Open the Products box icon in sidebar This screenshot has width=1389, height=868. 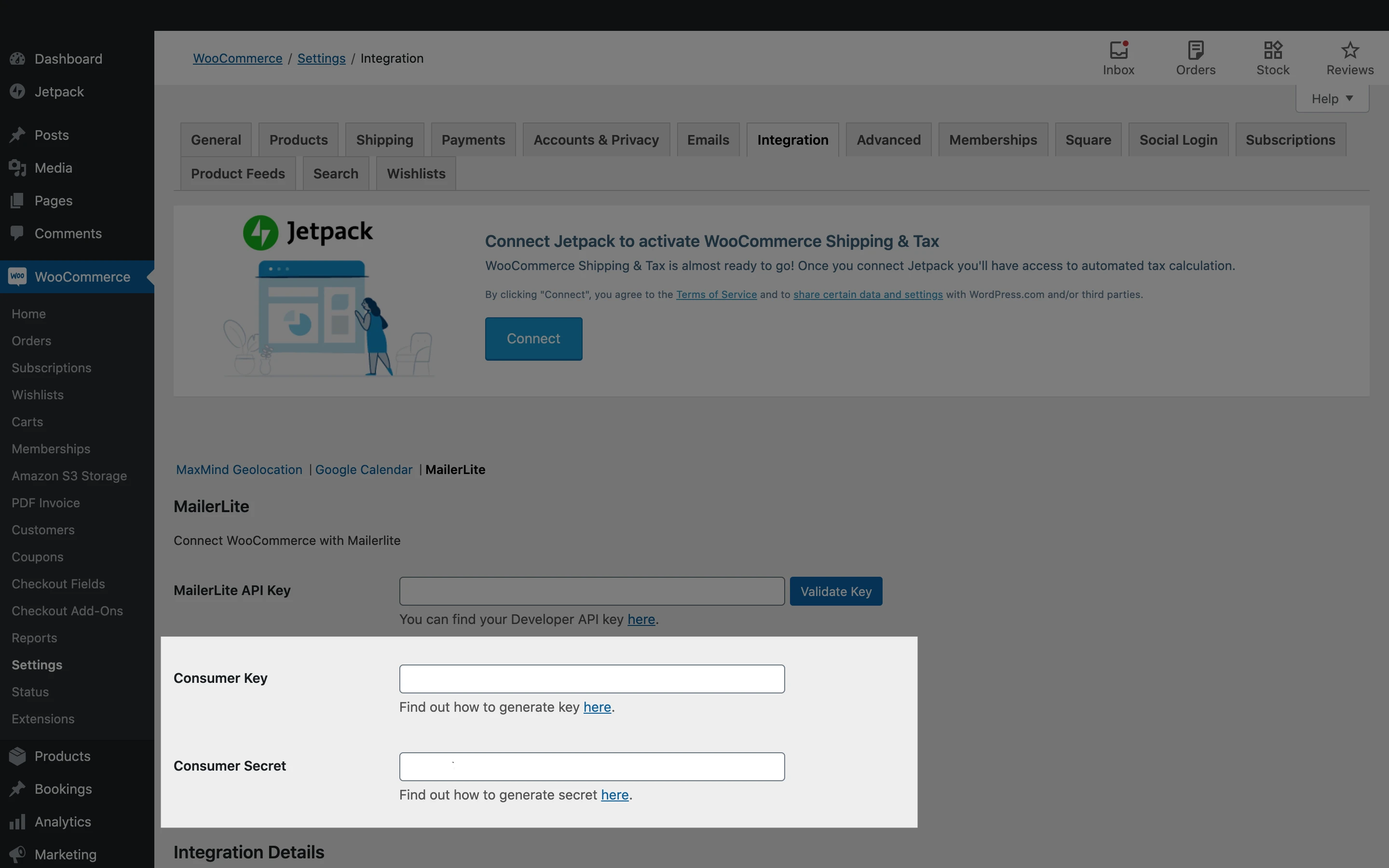[x=17, y=756]
